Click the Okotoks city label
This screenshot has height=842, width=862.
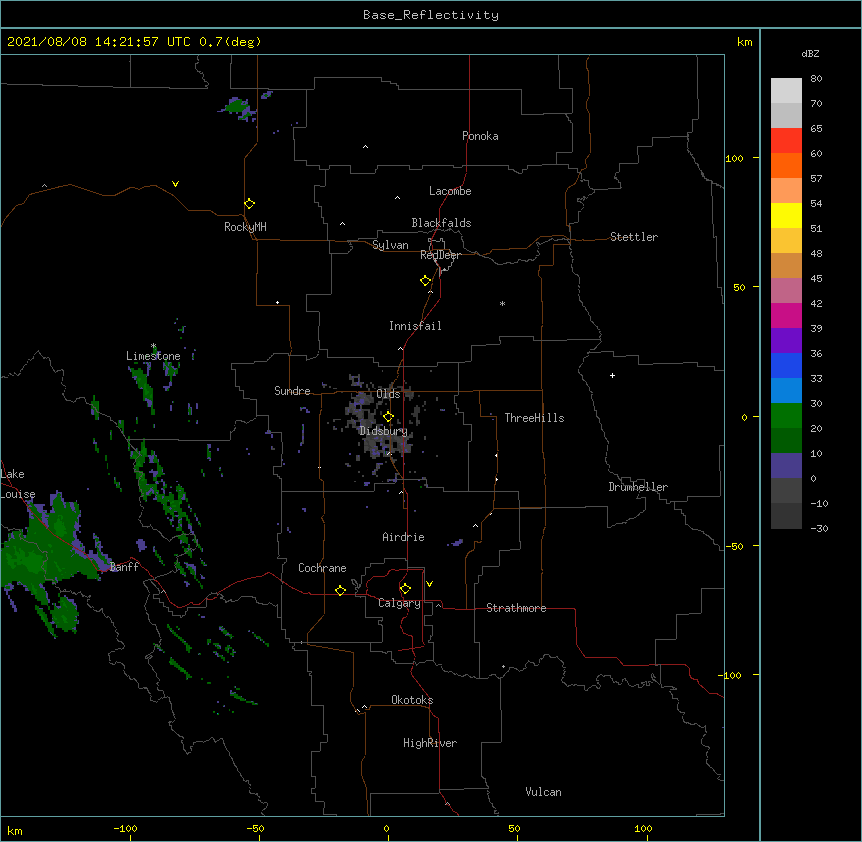click(x=412, y=700)
